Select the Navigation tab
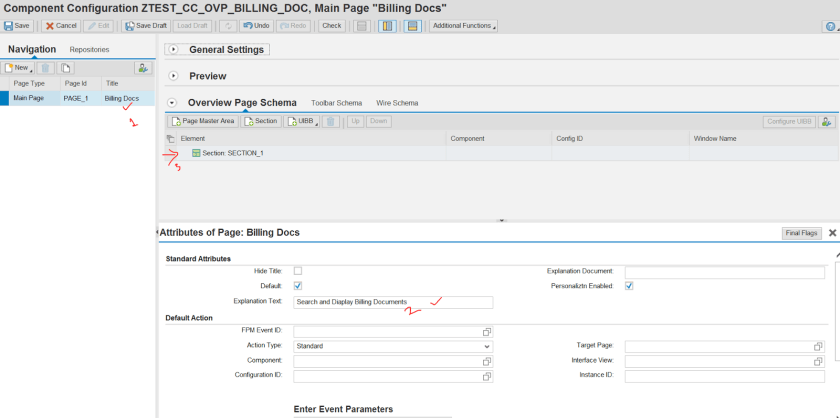Screen dimensions: 840x418 32,49
